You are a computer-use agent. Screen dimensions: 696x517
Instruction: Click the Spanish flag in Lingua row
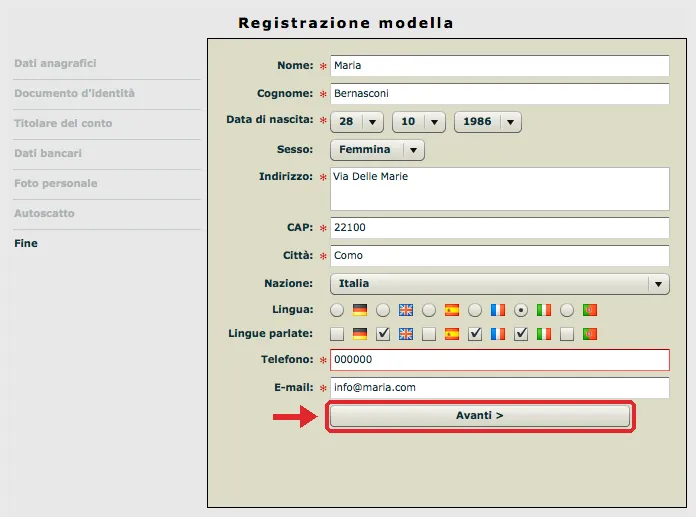[451, 310]
